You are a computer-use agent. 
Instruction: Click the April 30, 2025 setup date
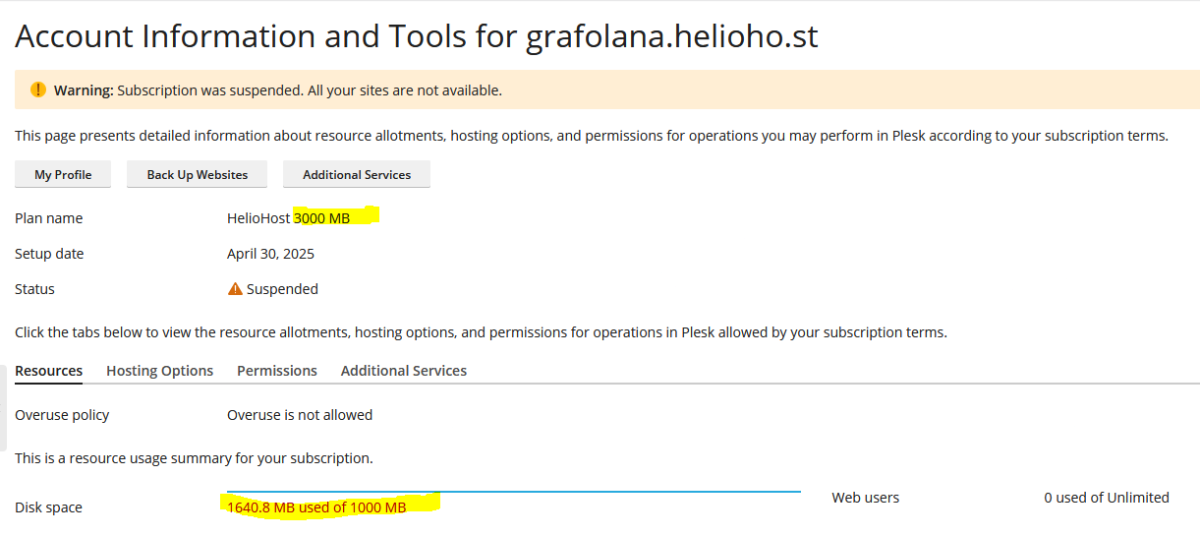pyautogui.click(x=271, y=254)
